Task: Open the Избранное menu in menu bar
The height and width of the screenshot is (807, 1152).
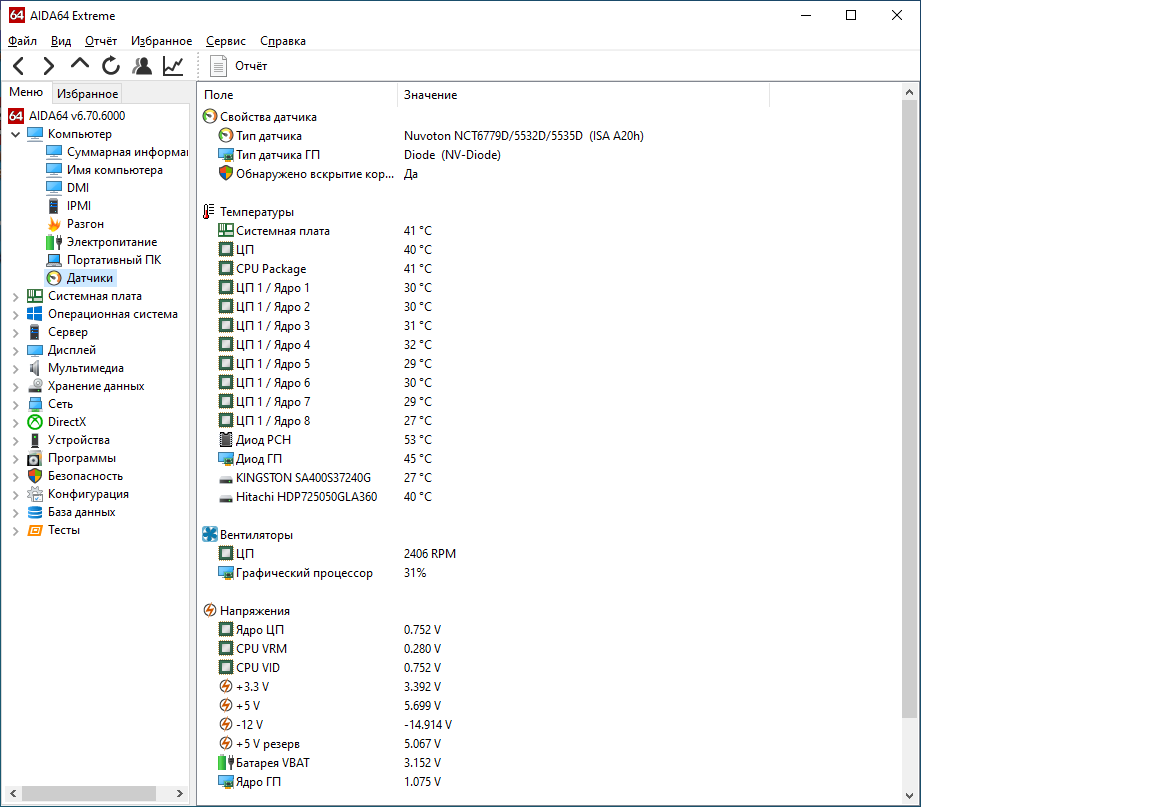Action: [162, 41]
